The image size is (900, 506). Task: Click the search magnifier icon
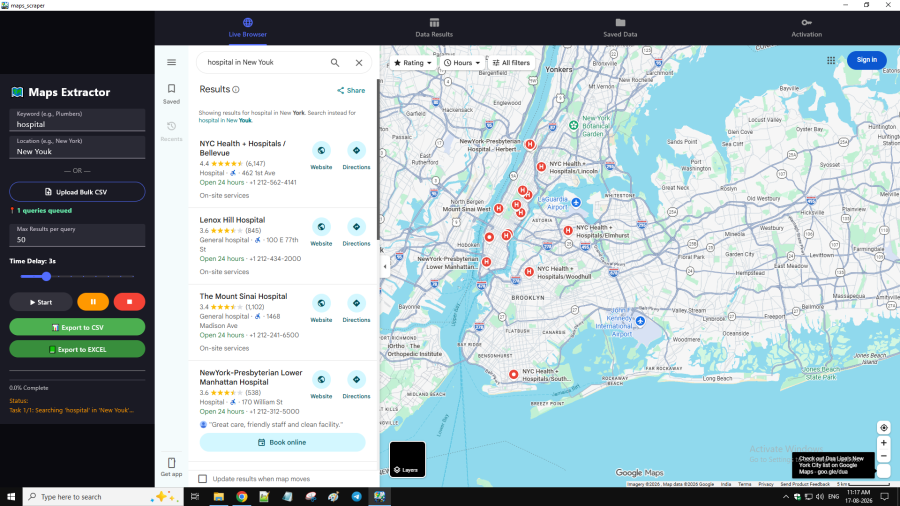(x=335, y=63)
